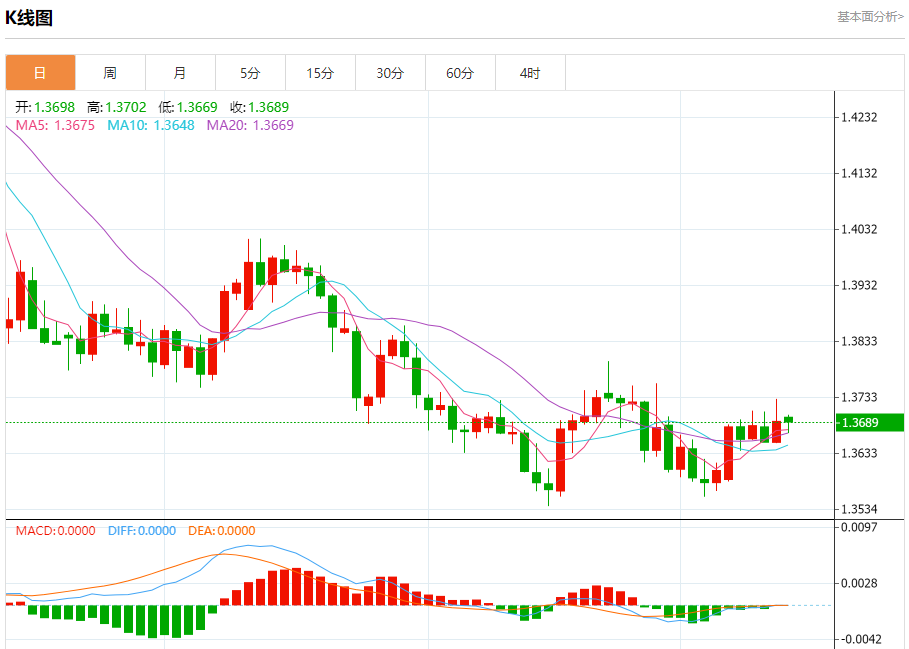Click the 1.3833 price axis label
Image resolution: width=909 pixels, height=649 pixels.
coord(859,341)
